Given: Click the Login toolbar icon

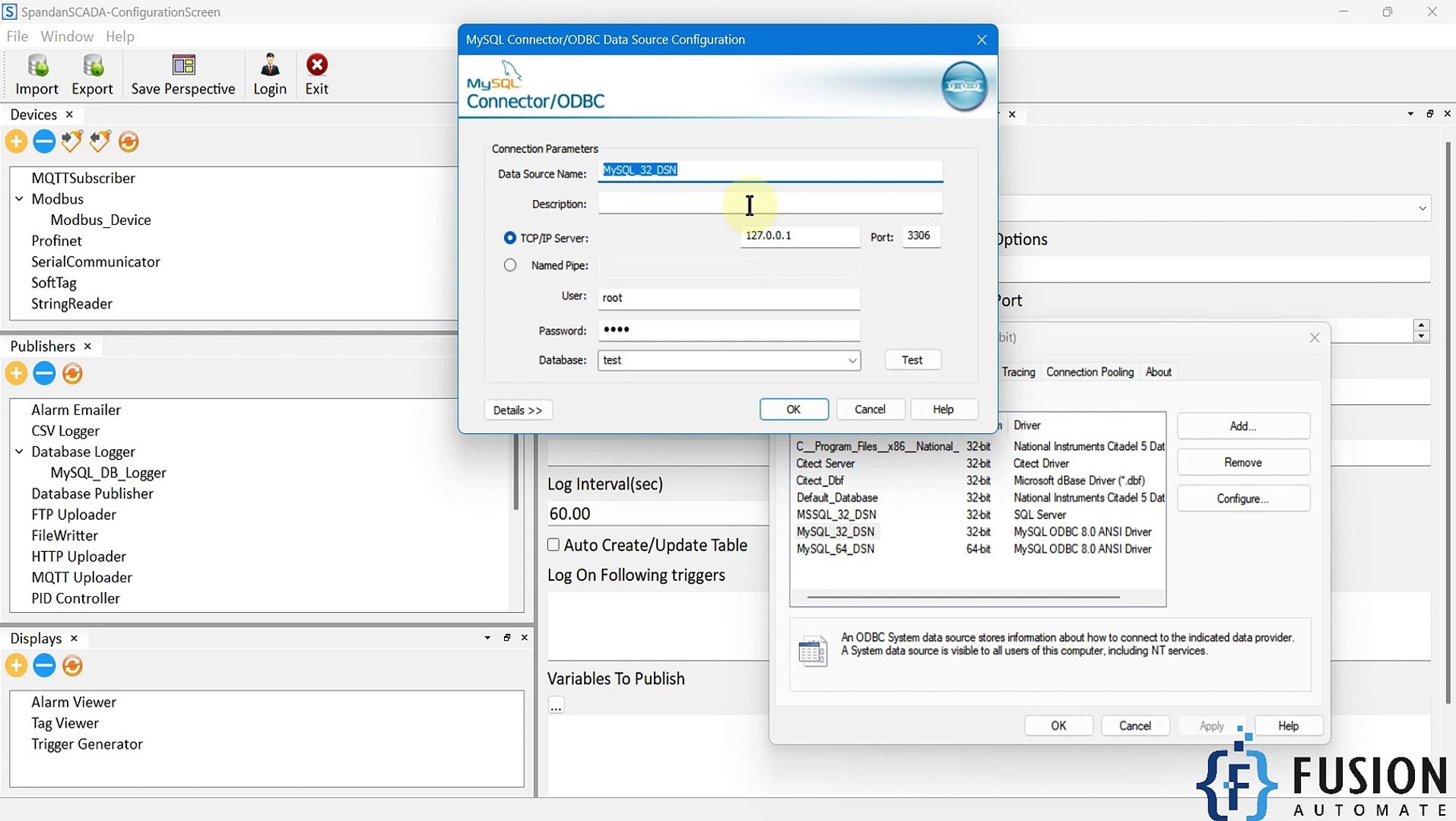Looking at the screenshot, I should click(x=270, y=74).
